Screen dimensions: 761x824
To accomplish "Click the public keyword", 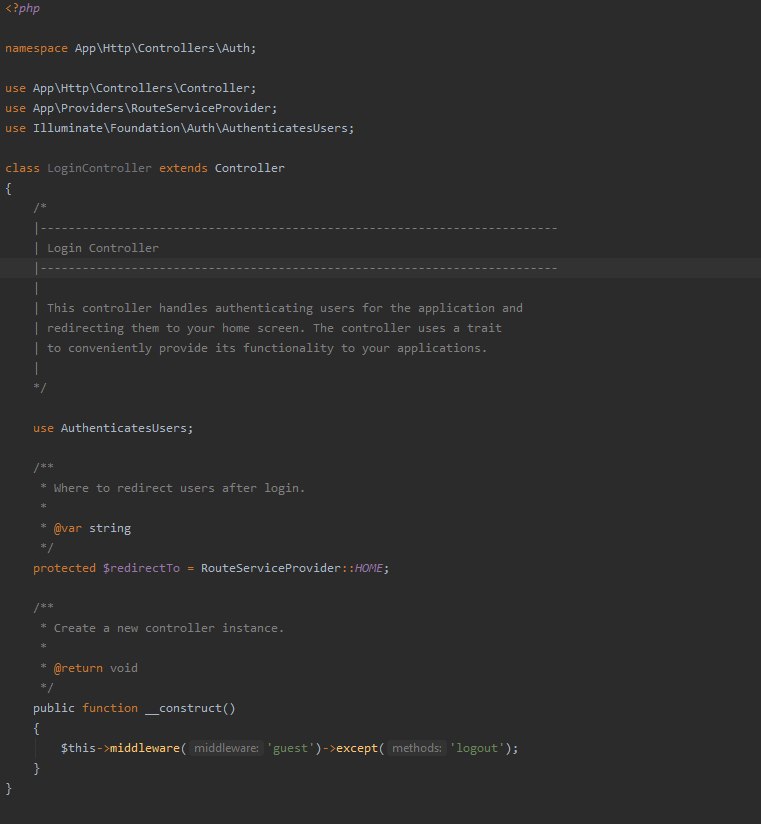I will coord(54,708).
